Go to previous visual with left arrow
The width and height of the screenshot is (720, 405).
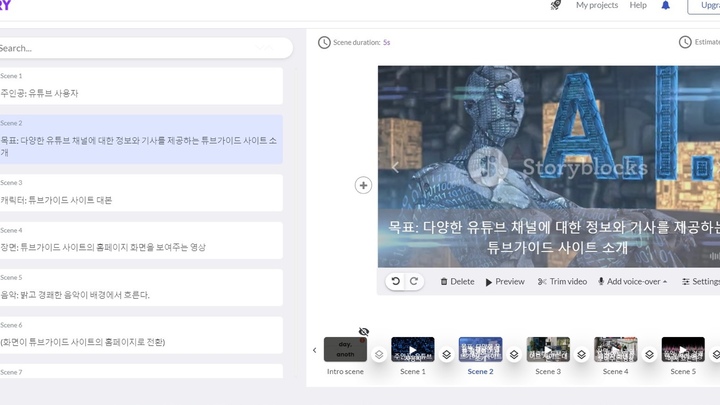click(x=395, y=168)
